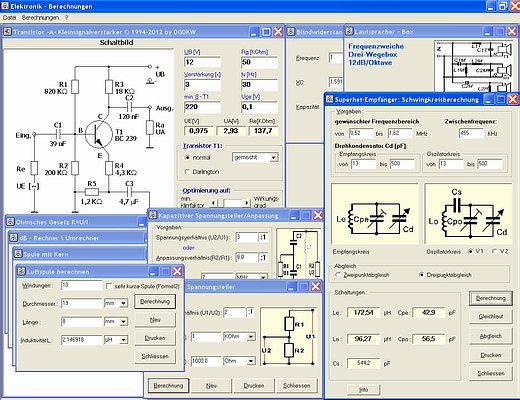Choose Dreipunktabgleich option

tap(421, 275)
